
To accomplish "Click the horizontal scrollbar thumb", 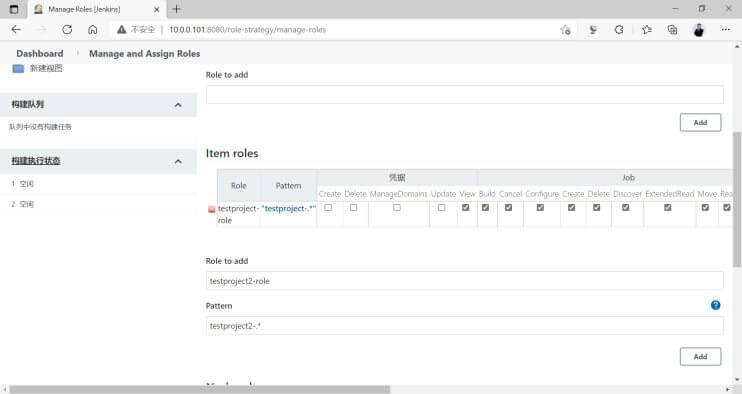I will coord(200,389).
